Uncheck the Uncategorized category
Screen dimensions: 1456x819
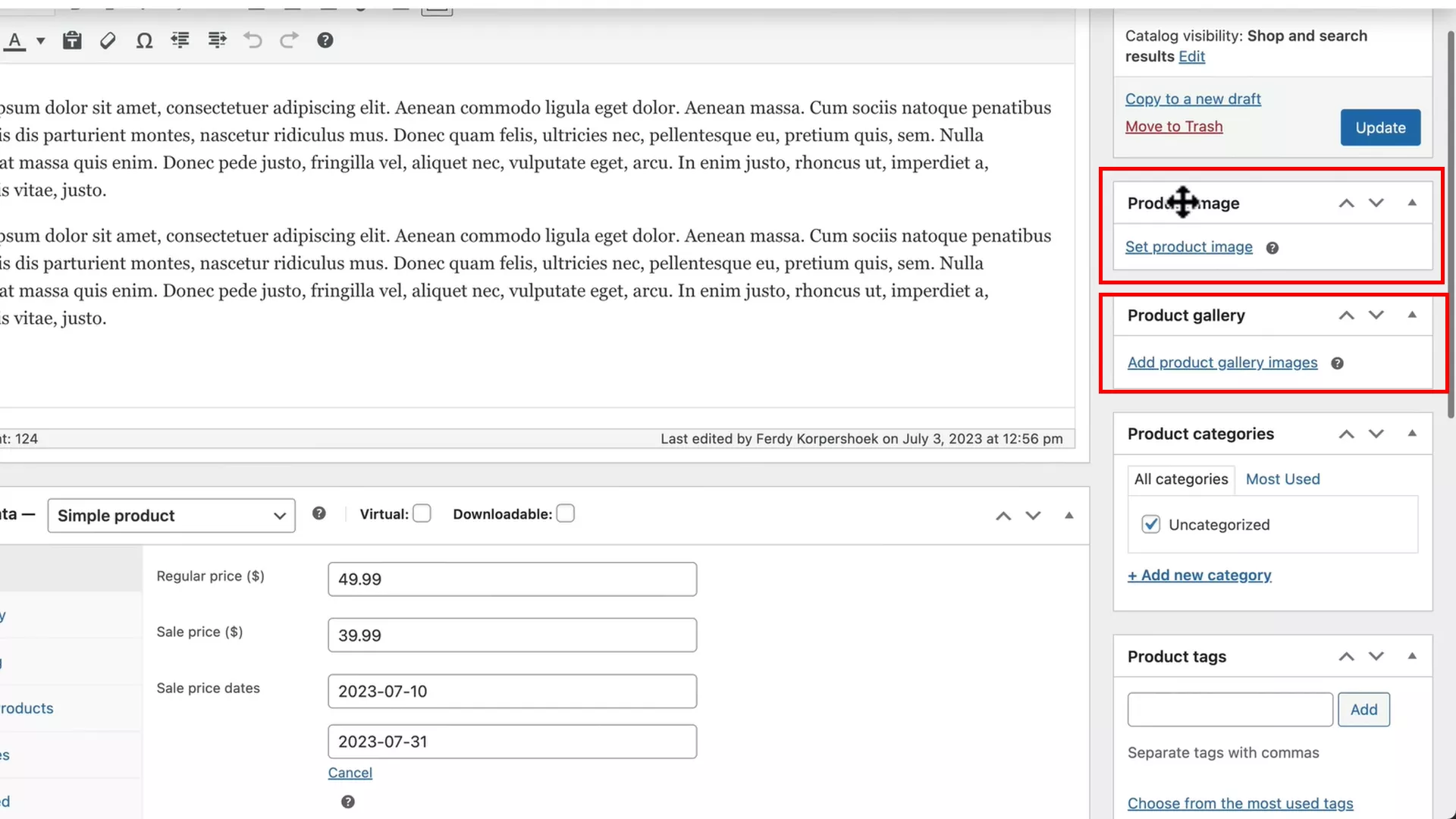1151,525
